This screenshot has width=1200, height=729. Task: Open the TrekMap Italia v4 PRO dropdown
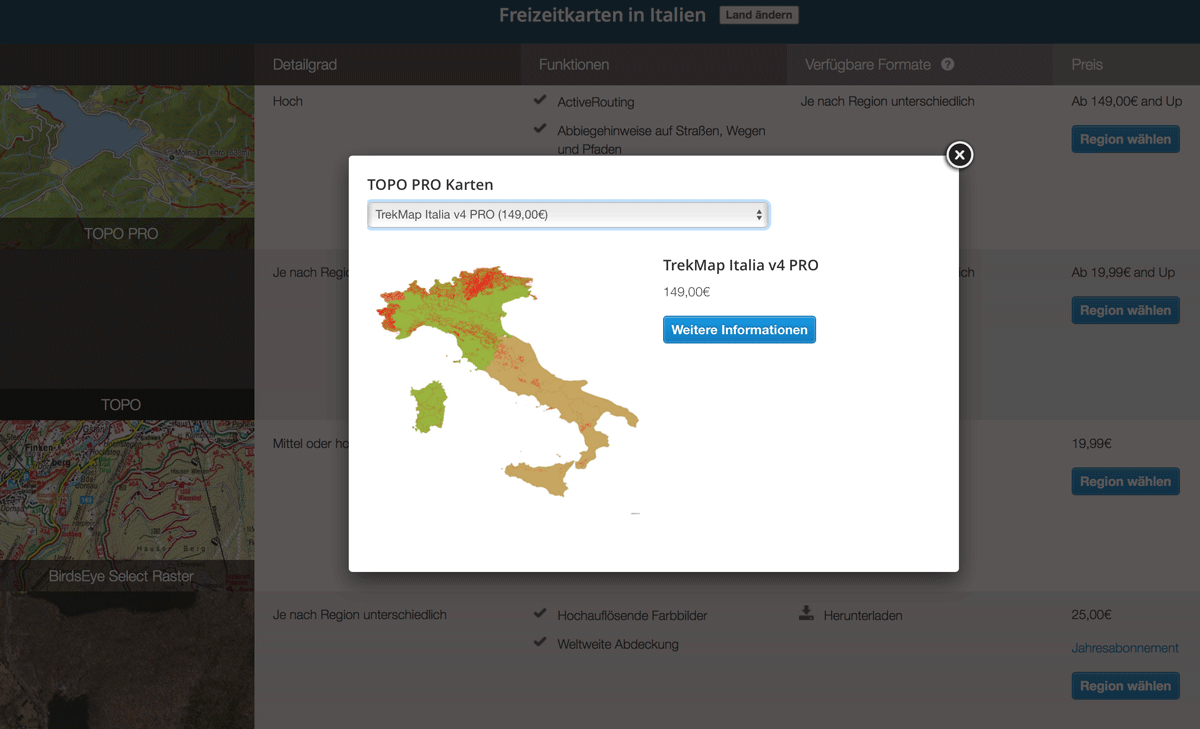(x=568, y=215)
